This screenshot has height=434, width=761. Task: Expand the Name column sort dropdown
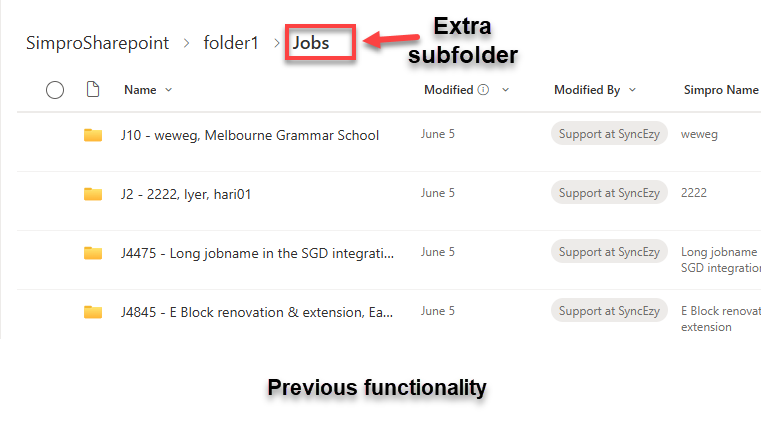168,90
